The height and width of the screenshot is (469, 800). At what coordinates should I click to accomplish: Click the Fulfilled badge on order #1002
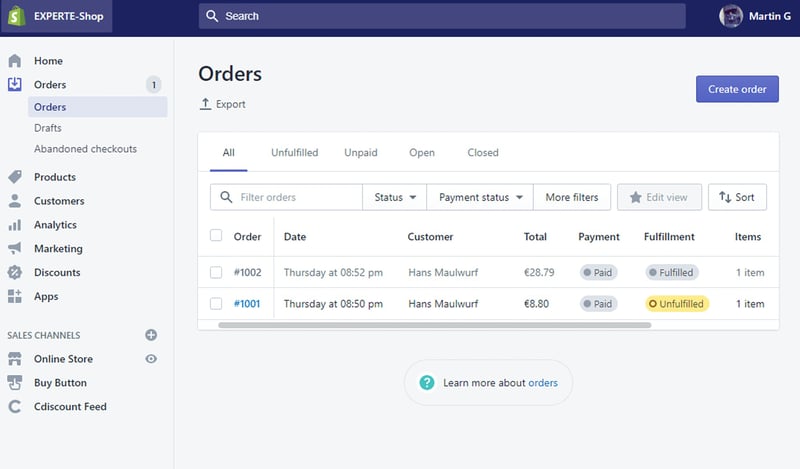click(x=671, y=273)
